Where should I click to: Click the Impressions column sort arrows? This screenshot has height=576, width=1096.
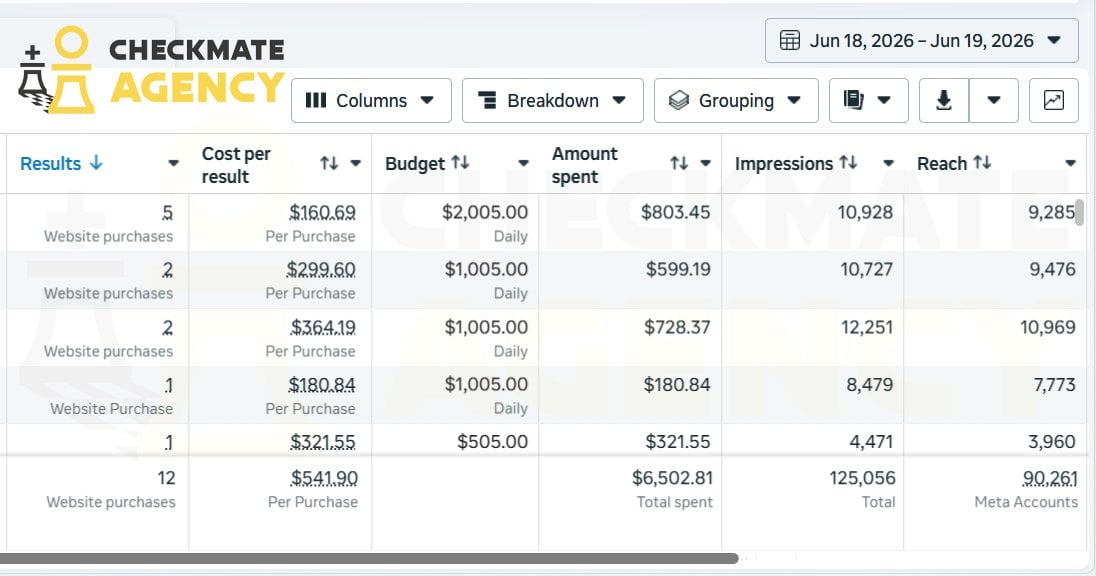[849, 163]
